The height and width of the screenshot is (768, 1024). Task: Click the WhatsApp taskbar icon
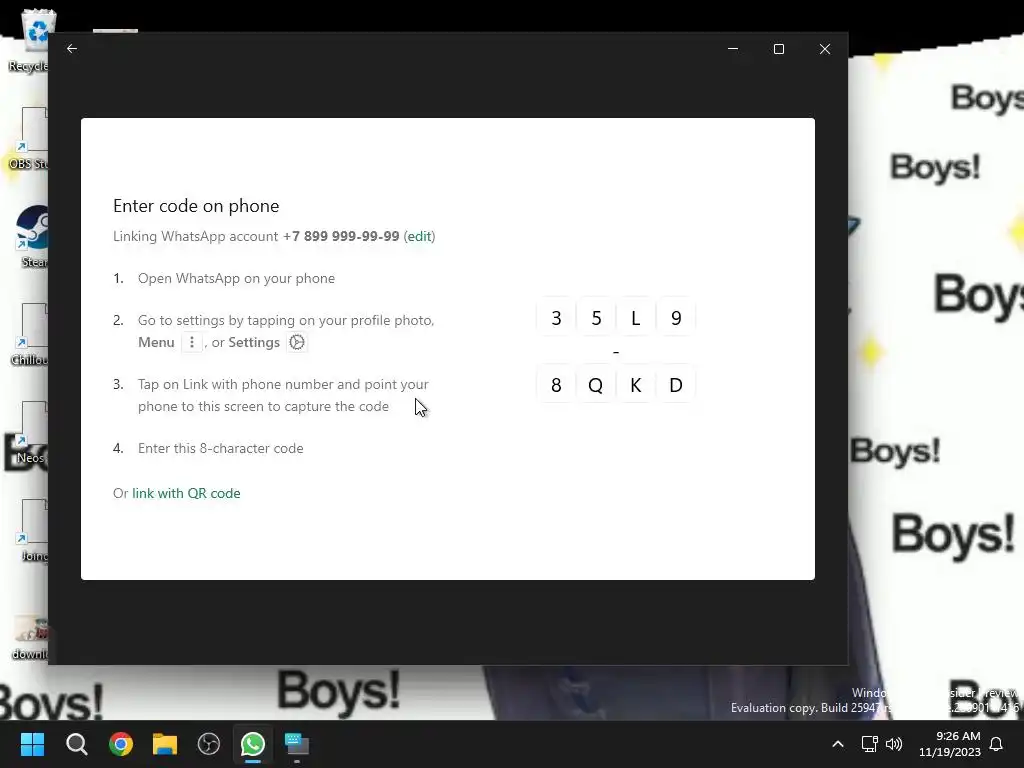point(253,744)
